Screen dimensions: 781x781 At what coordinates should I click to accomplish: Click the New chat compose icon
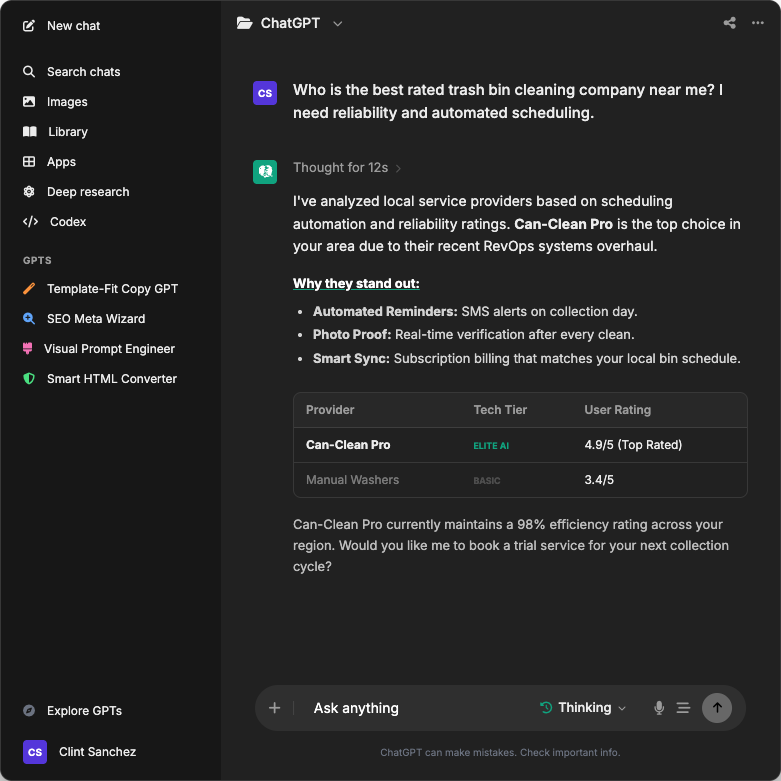coord(29,26)
